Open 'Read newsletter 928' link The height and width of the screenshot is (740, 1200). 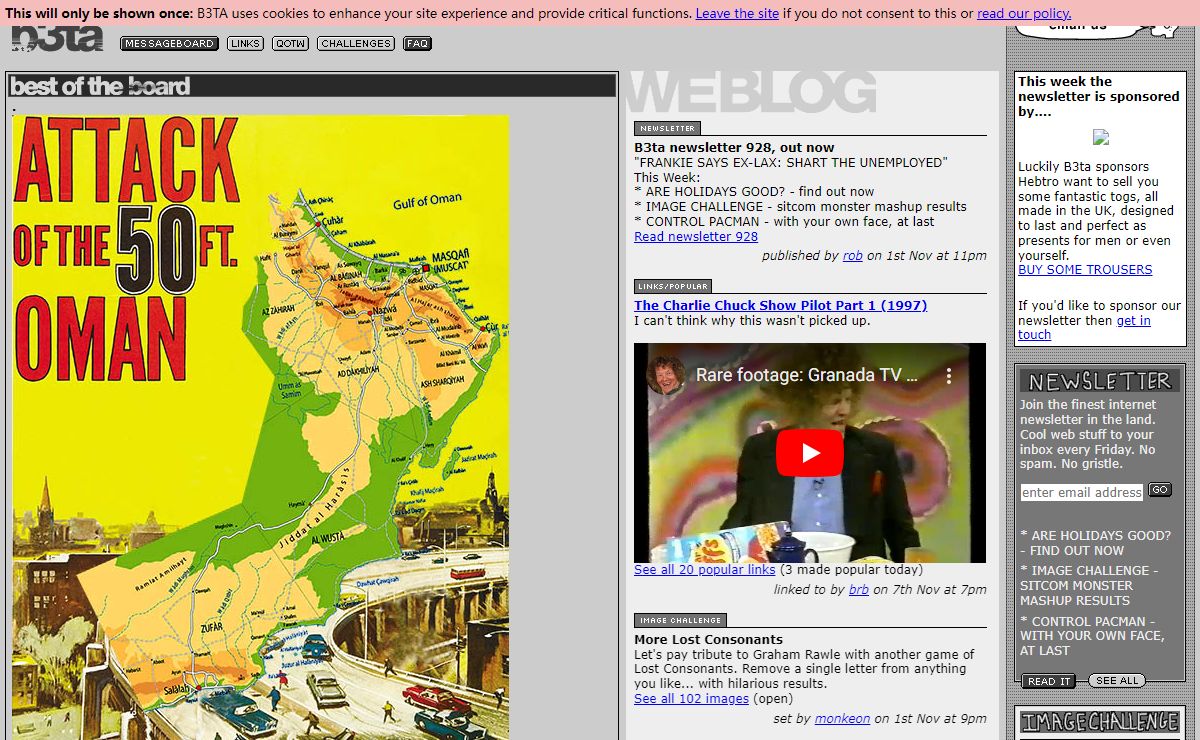tap(696, 237)
